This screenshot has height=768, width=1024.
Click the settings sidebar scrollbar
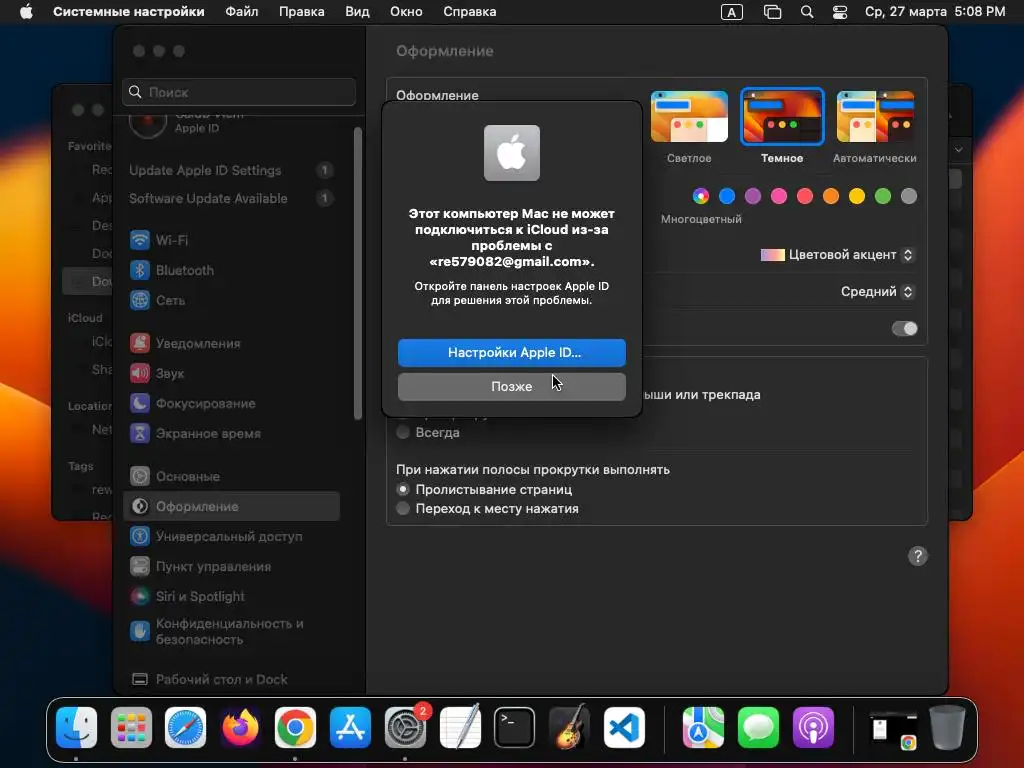pyautogui.click(x=357, y=273)
